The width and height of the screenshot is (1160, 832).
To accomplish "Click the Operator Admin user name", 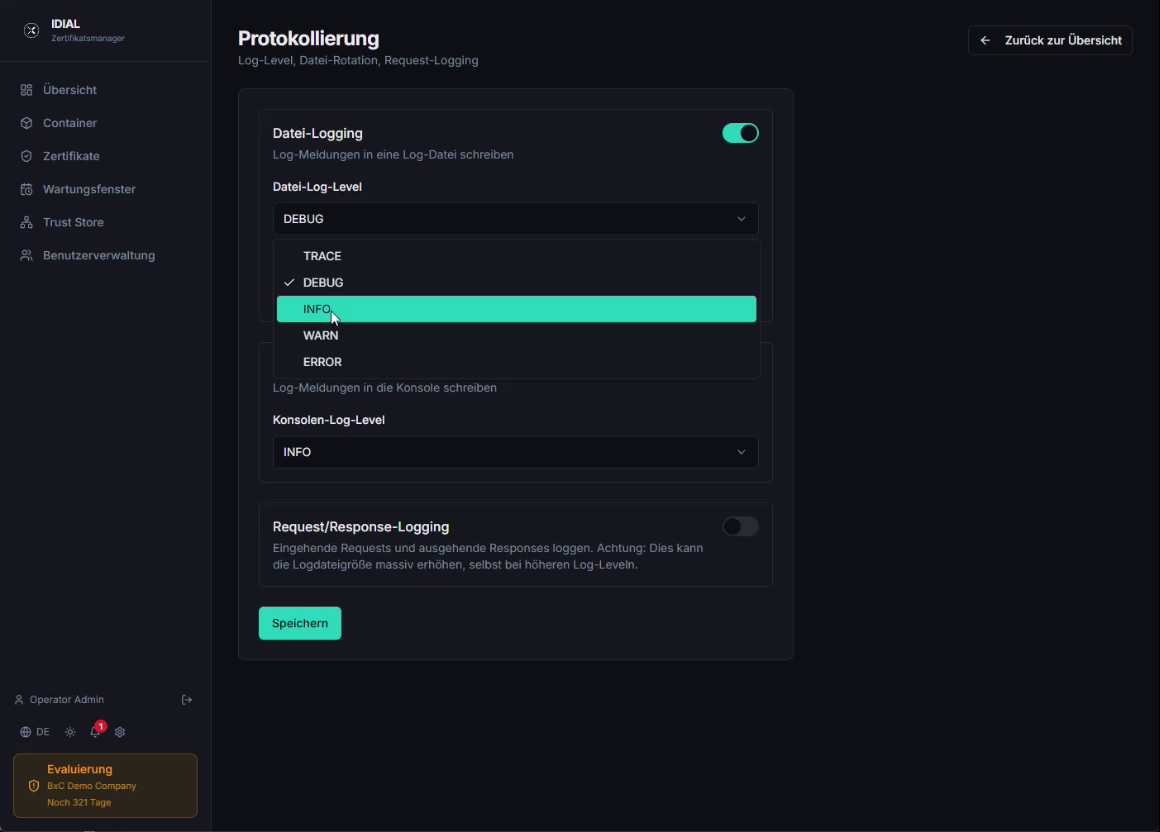I will pos(67,700).
